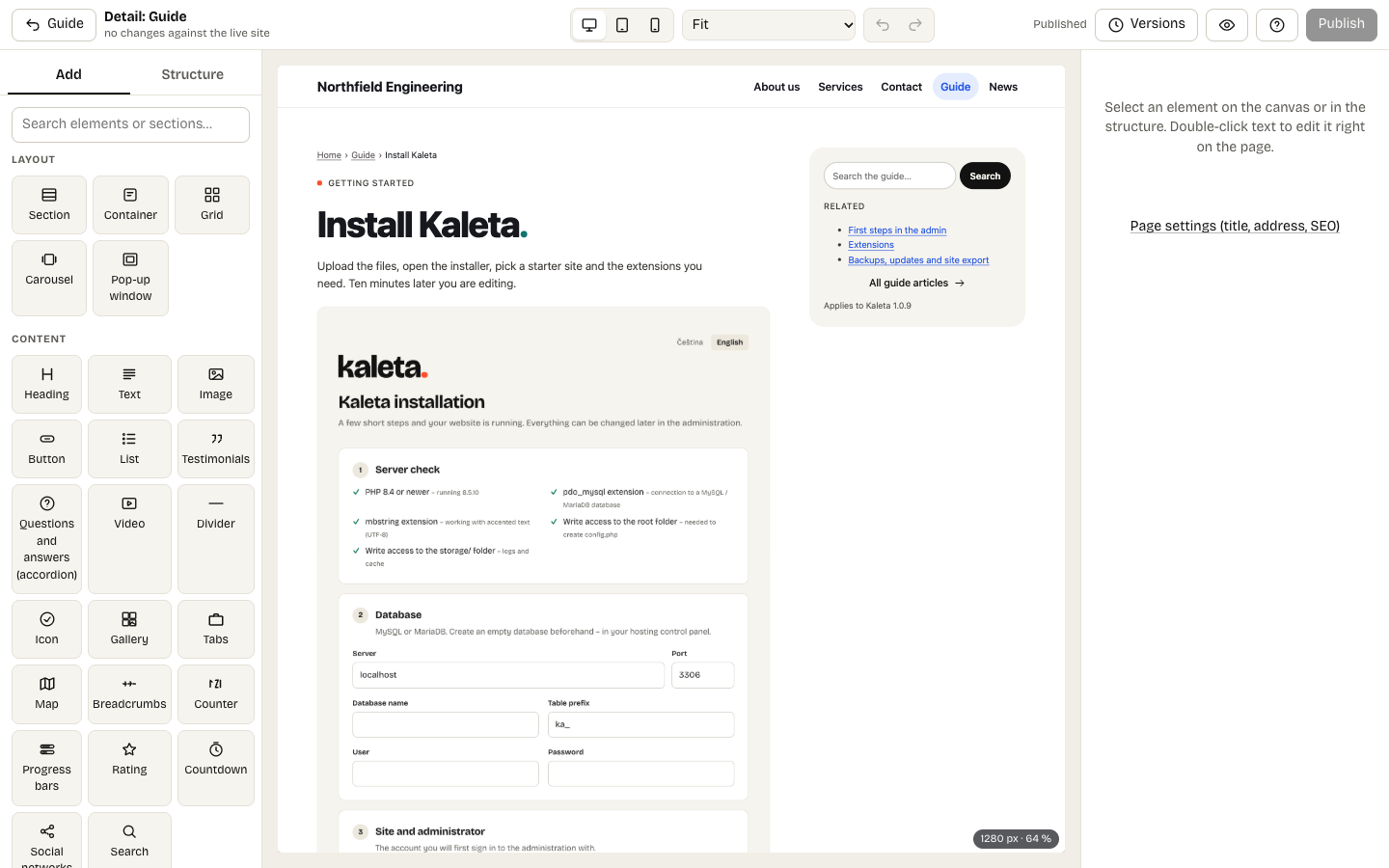Add a Counter element
Image resolution: width=1389 pixels, height=868 pixels.
[216, 693]
